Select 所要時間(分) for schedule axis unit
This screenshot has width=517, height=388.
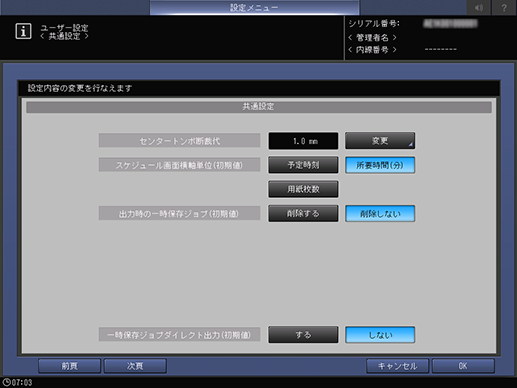click(x=380, y=165)
